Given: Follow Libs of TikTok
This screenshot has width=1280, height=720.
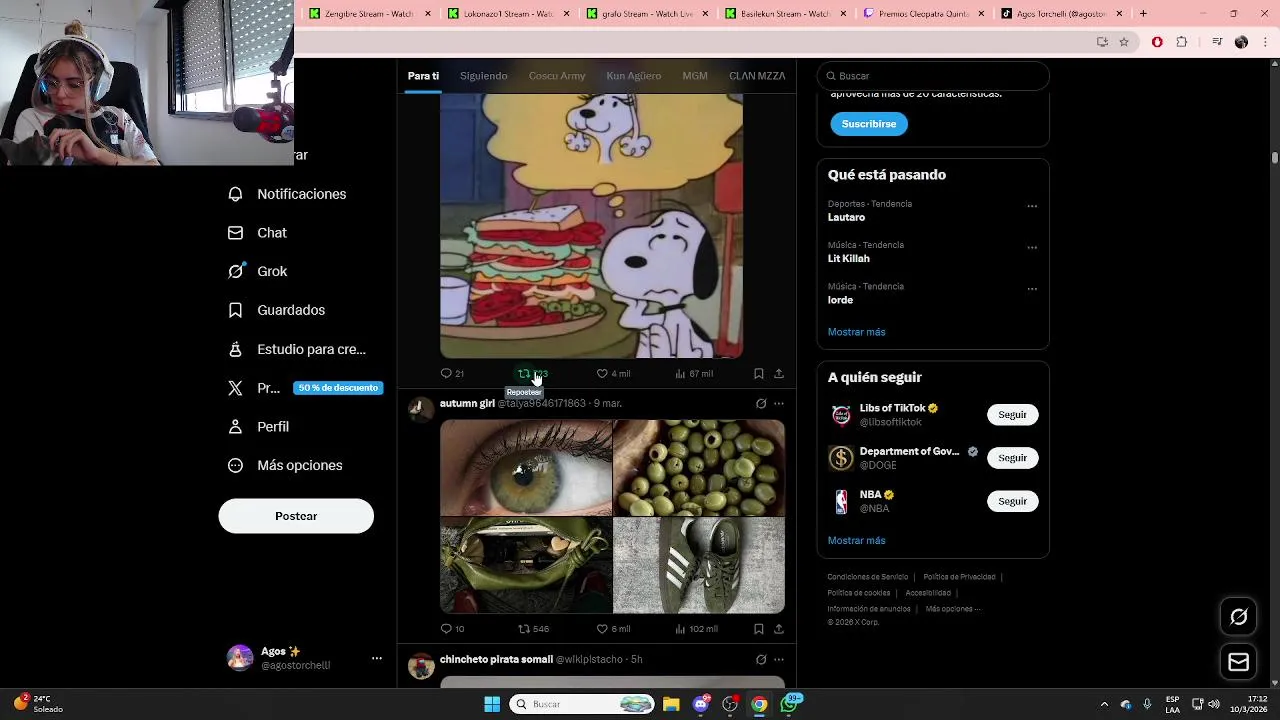Looking at the screenshot, I should 1012,415.
